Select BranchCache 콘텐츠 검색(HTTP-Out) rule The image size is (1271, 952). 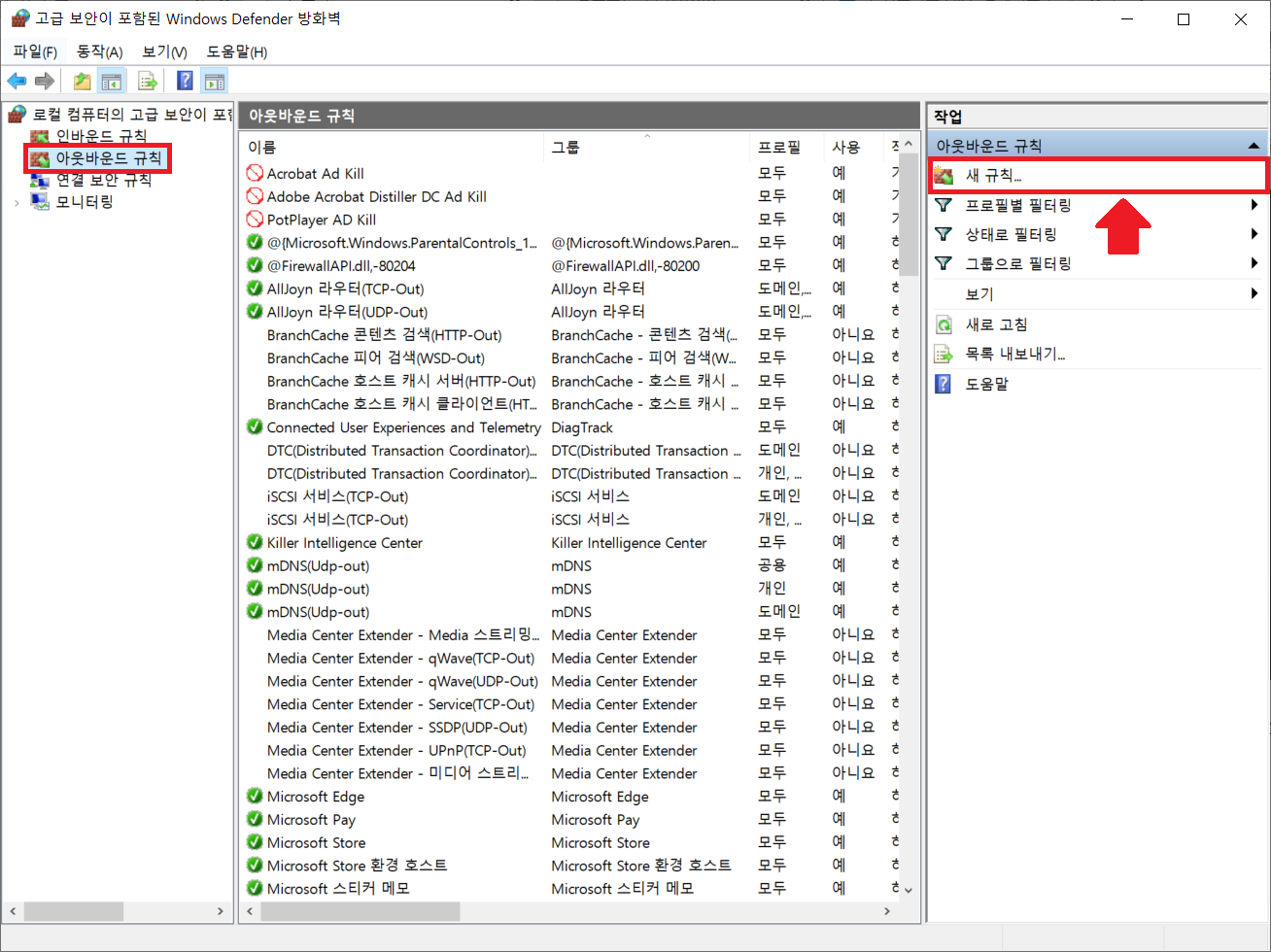click(571, 334)
